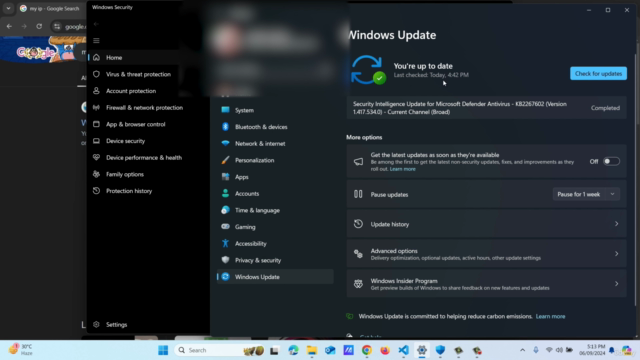The height and width of the screenshot is (360, 640).
Task: Open Device security laptop icon
Action: click(96, 141)
